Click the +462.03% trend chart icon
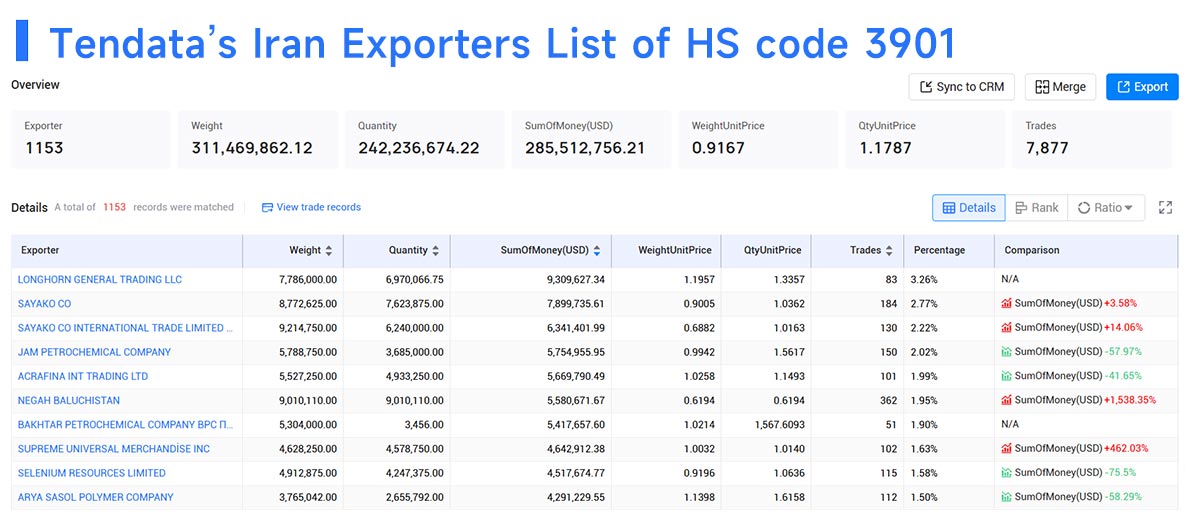The height and width of the screenshot is (518, 1190). tap(1007, 449)
